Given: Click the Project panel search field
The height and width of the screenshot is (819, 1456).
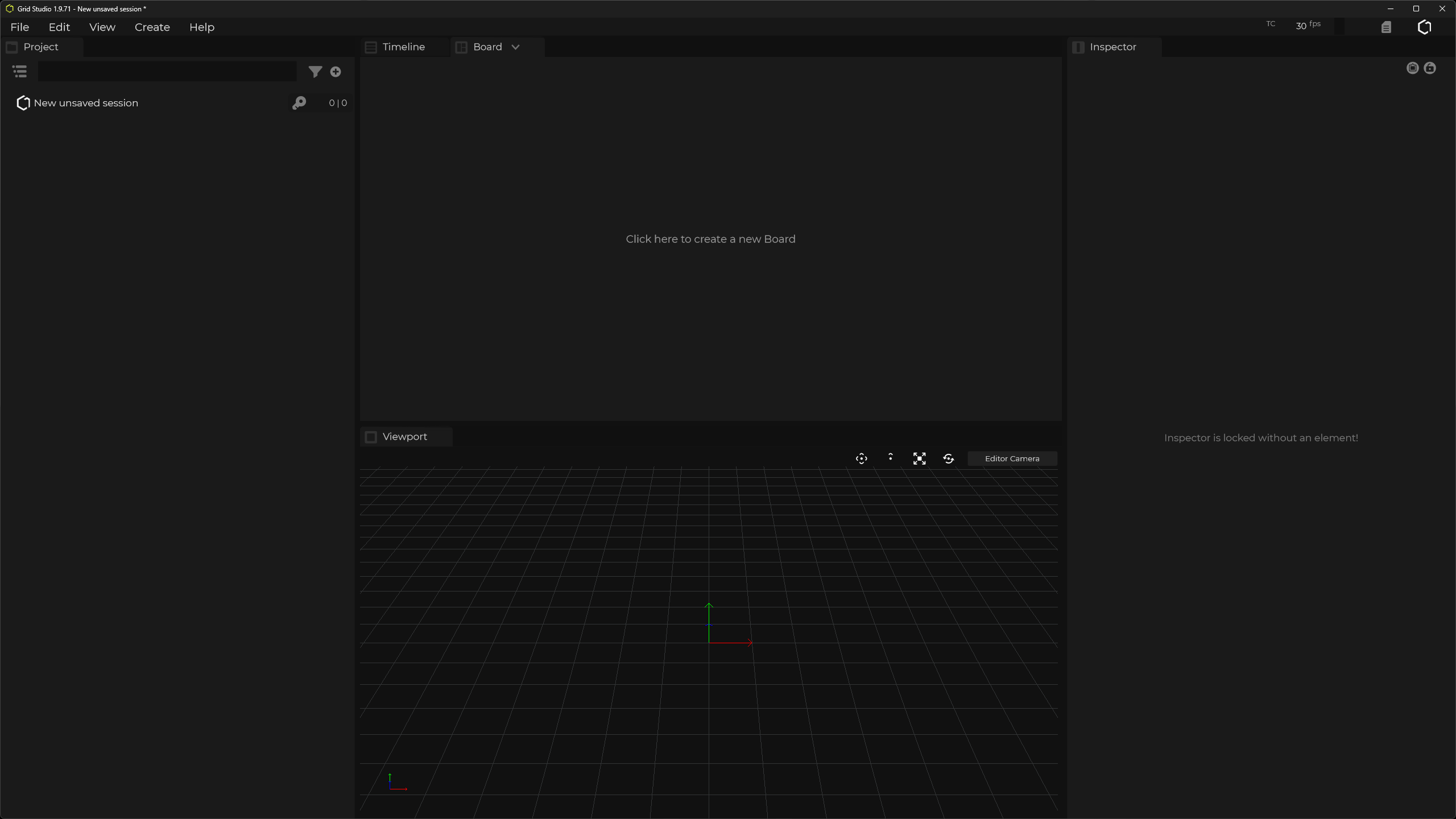Looking at the screenshot, I should coord(167,72).
